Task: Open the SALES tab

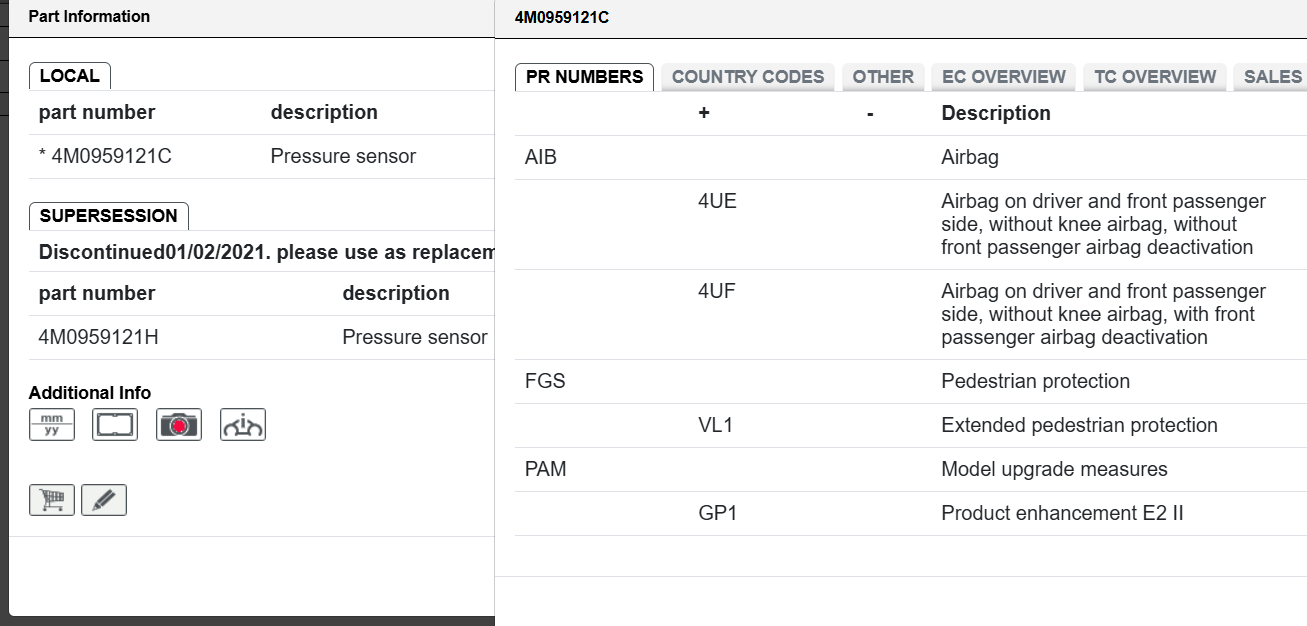Action: pos(1271,77)
